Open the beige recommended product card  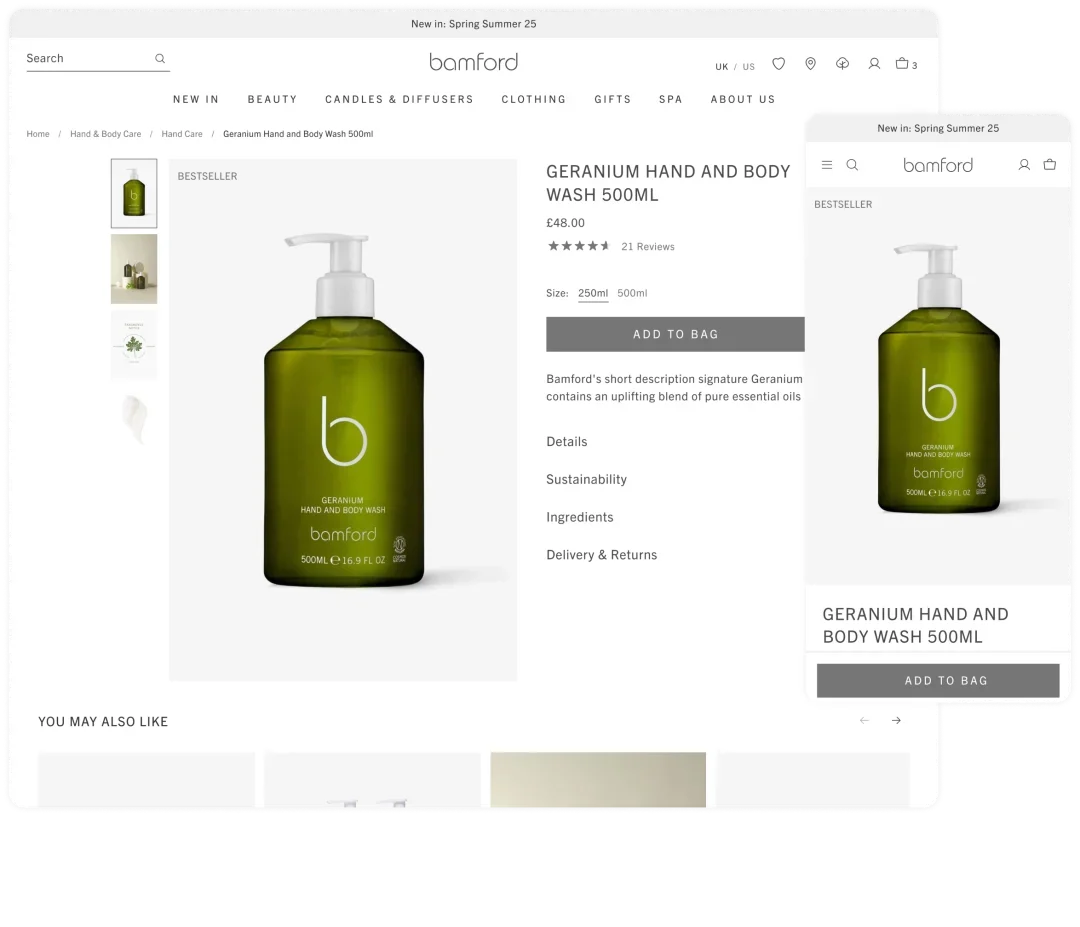598,780
